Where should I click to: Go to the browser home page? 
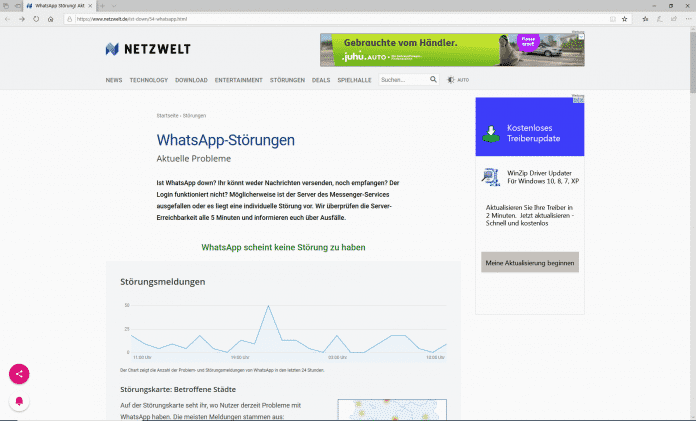pyautogui.click(x=51, y=18)
